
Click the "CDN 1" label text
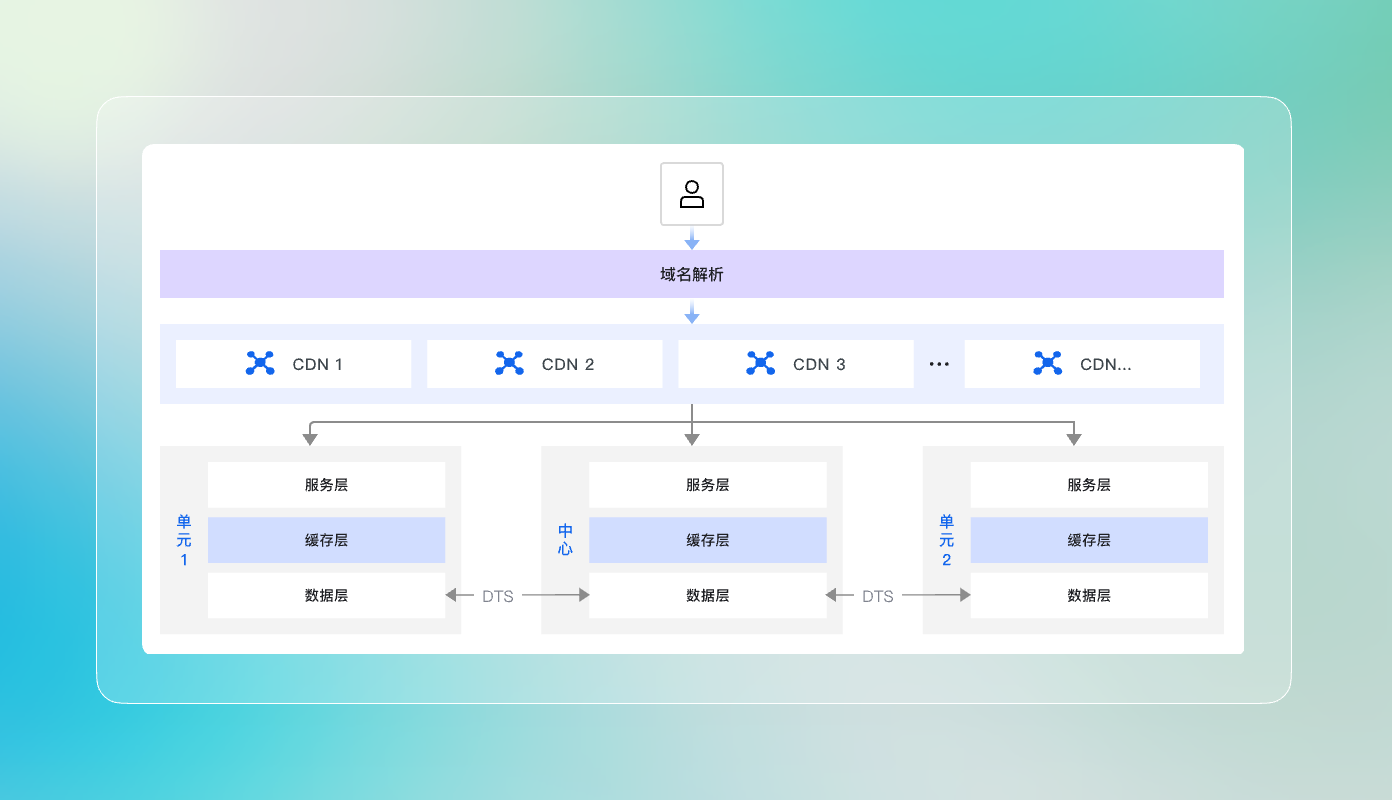[318, 365]
